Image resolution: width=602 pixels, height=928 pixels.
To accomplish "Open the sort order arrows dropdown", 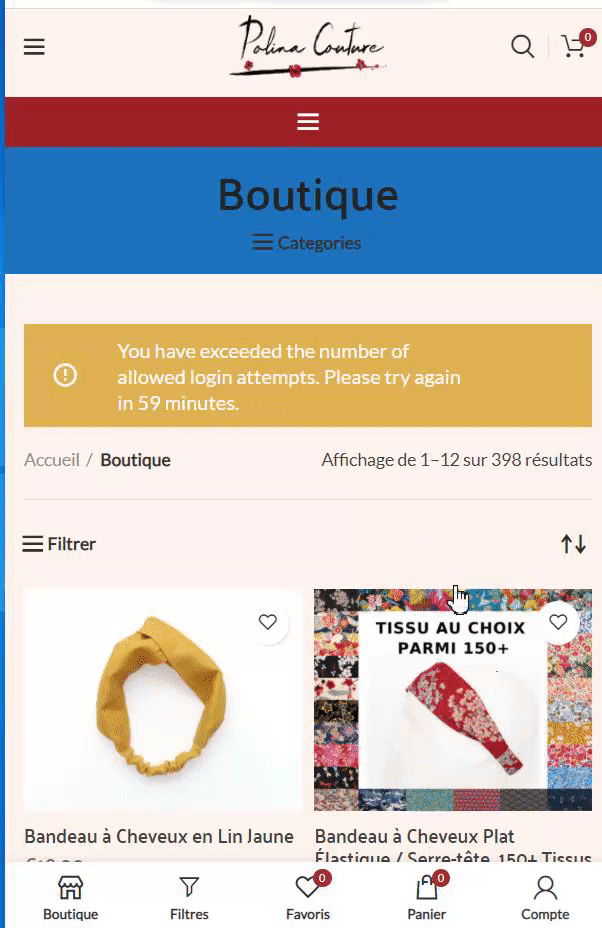I will [x=574, y=544].
